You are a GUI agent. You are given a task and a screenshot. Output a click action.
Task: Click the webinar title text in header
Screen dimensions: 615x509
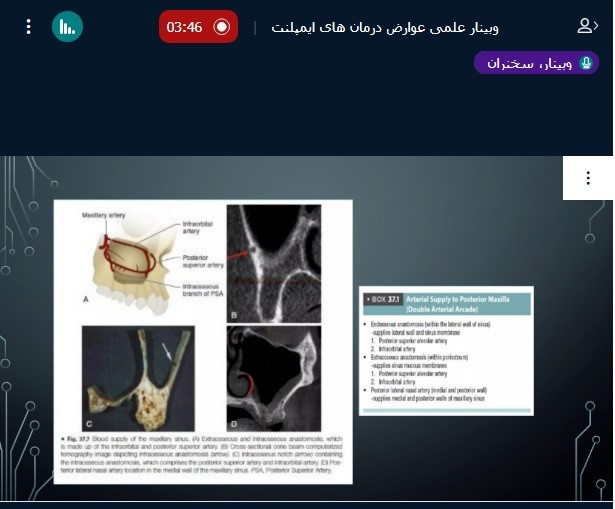[x=385, y=27]
